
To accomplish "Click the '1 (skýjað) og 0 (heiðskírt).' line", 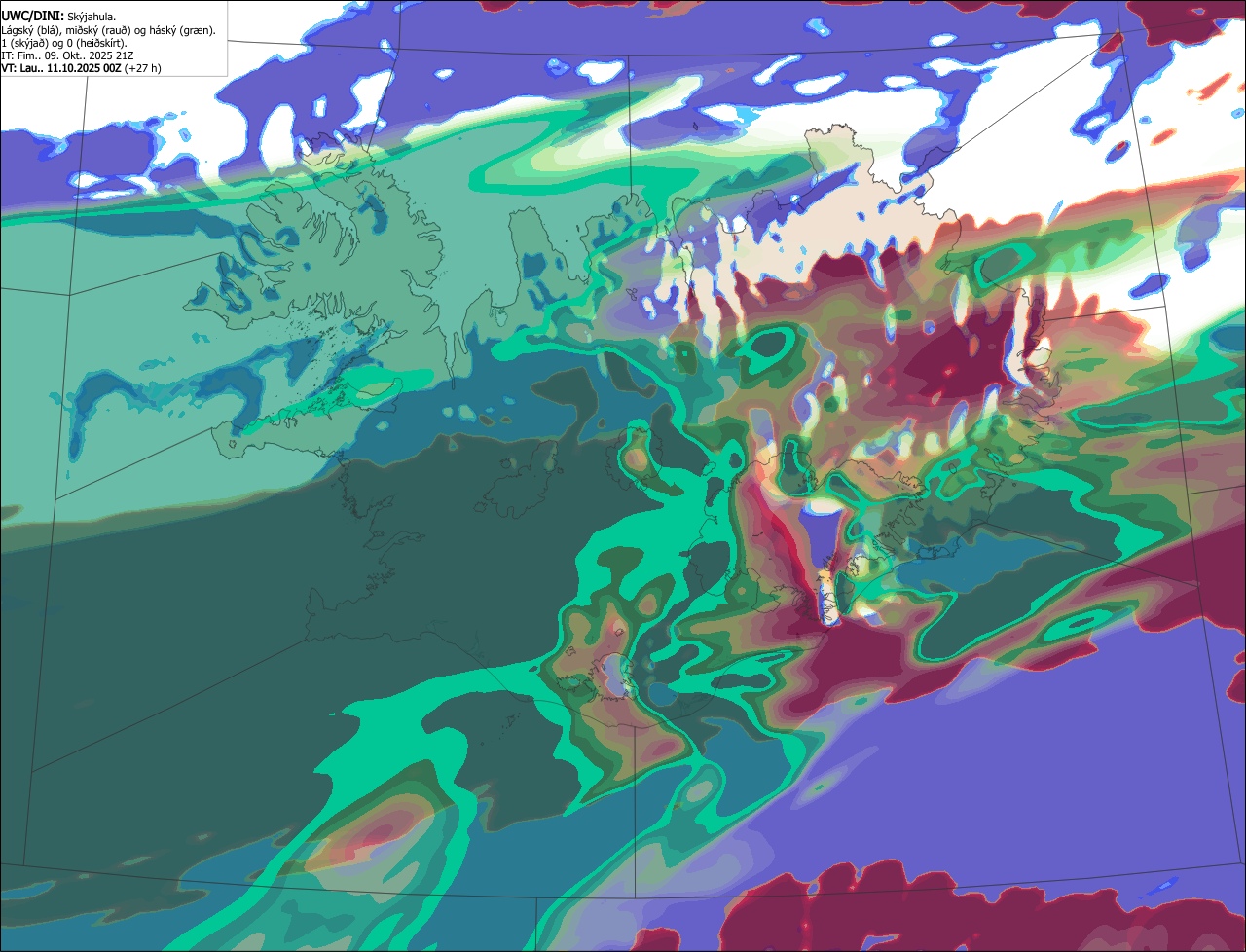I will [x=64, y=43].
